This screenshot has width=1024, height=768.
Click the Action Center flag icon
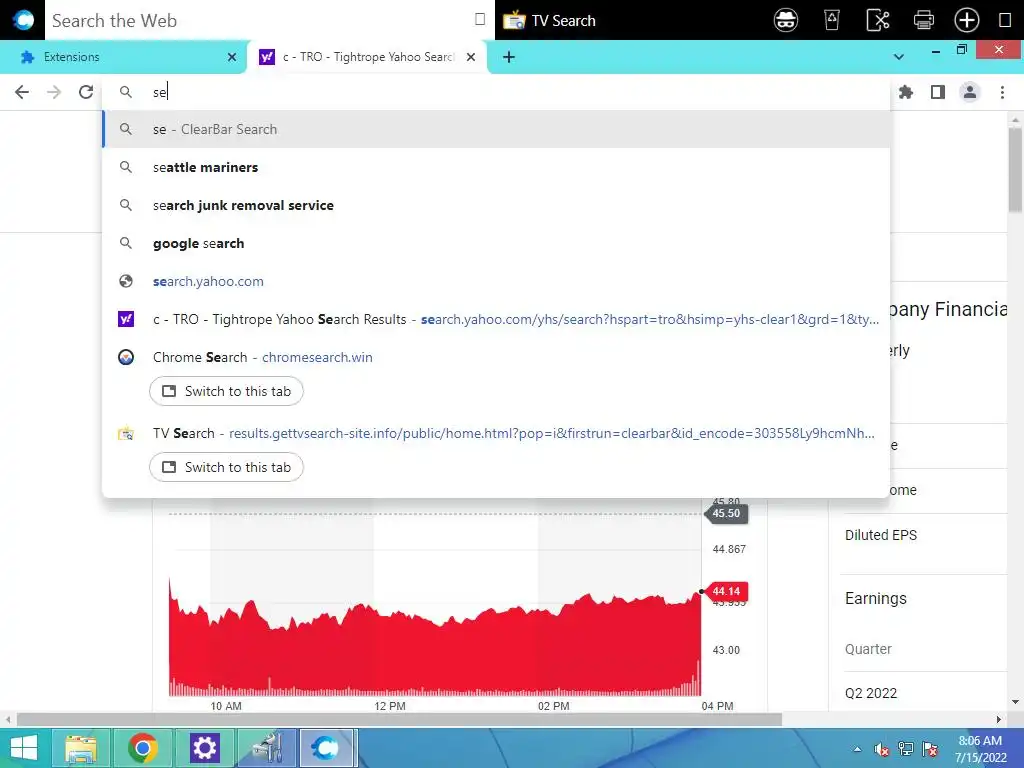coord(930,749)
